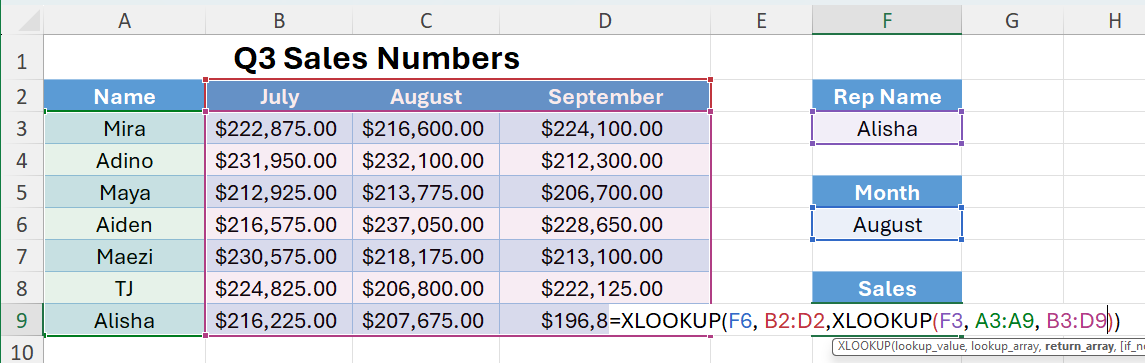Click Maya's July value $212,925.00
This screenshot has height=363, width=1145.
[x=279, y=192]
